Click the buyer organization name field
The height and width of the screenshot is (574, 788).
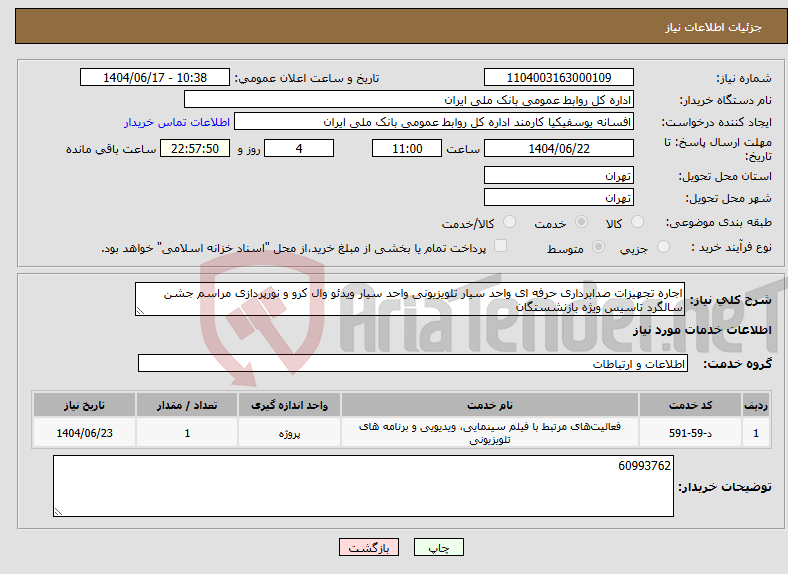coord(409,100)
